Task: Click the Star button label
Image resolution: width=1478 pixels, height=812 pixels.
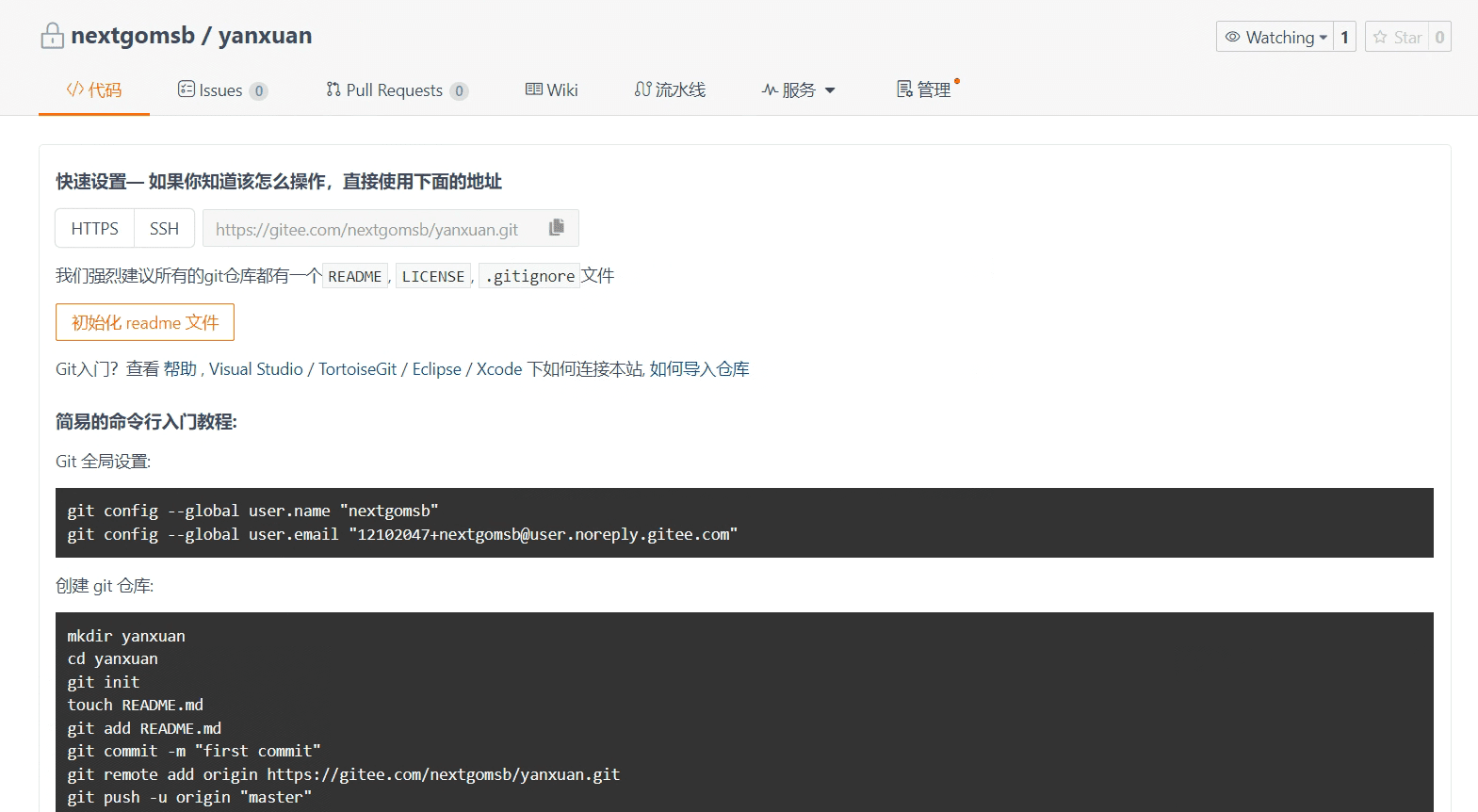Action: point(1407,37)
